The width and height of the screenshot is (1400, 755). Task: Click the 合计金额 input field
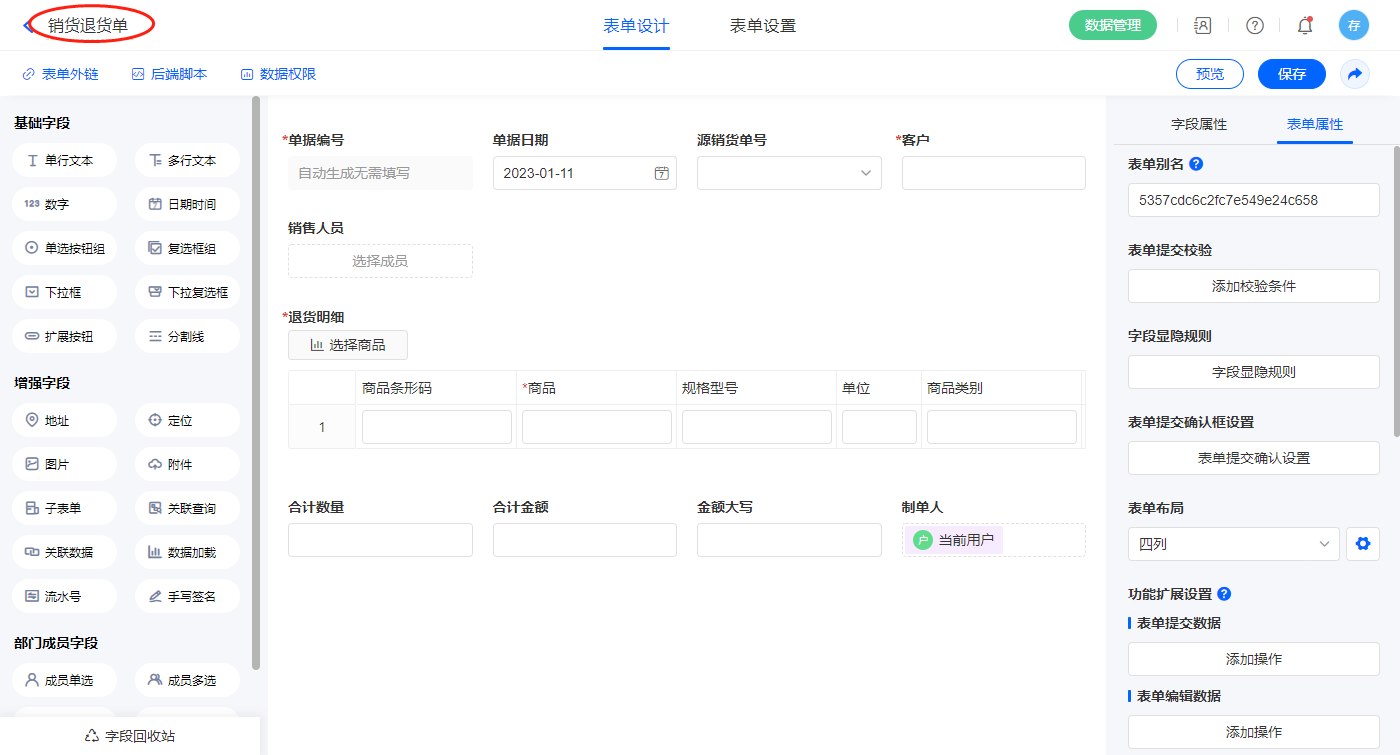pyautogui.click(x=584, y=540)
